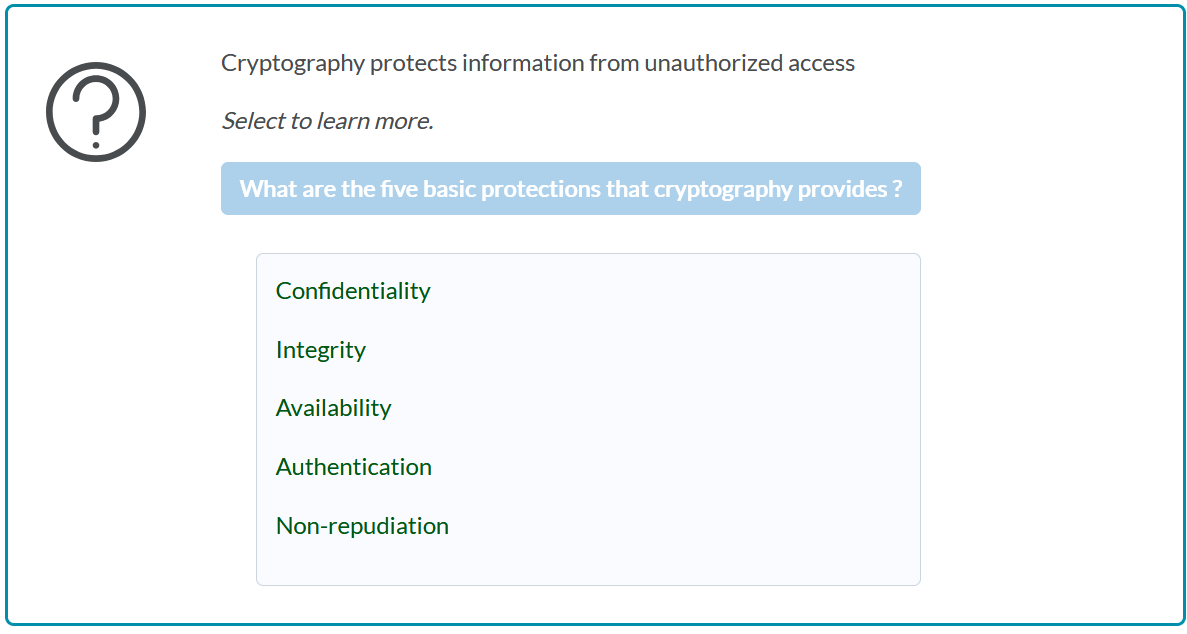Click the Integrity list entry
The image size is (1187, 634).
tap(321, 350)
